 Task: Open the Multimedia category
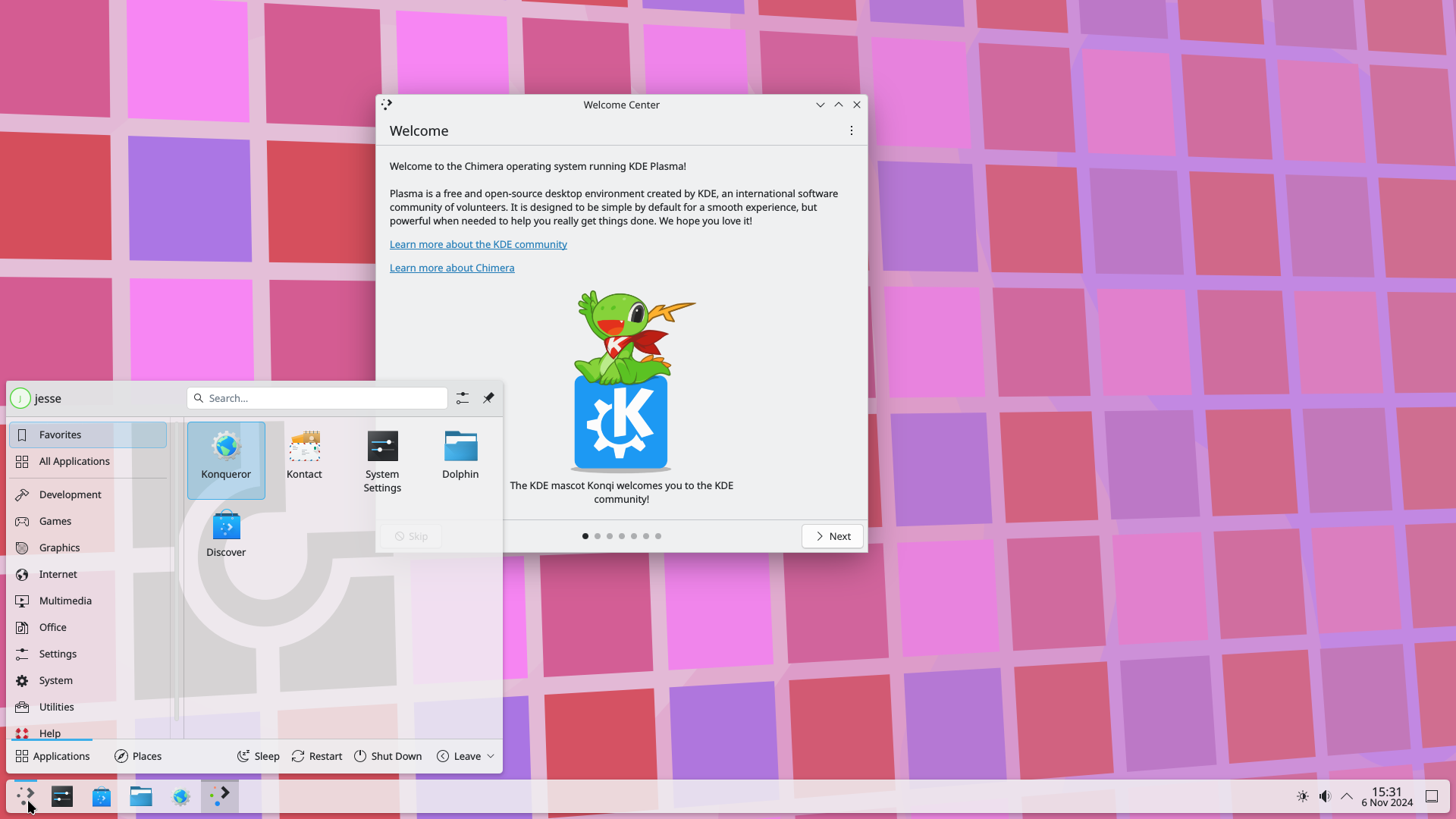point(88,601)
